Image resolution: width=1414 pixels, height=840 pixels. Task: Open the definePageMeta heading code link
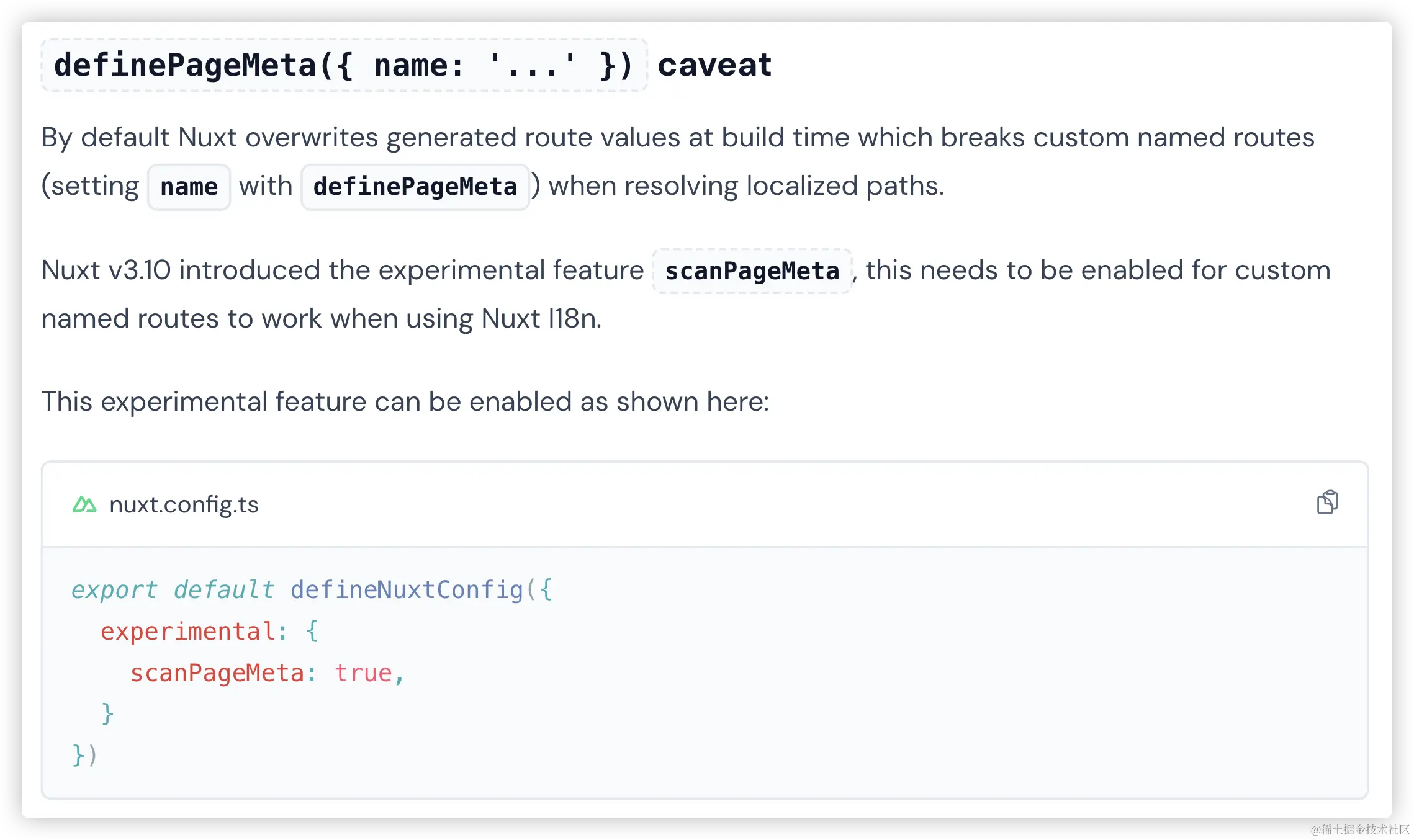coord(344,65)
